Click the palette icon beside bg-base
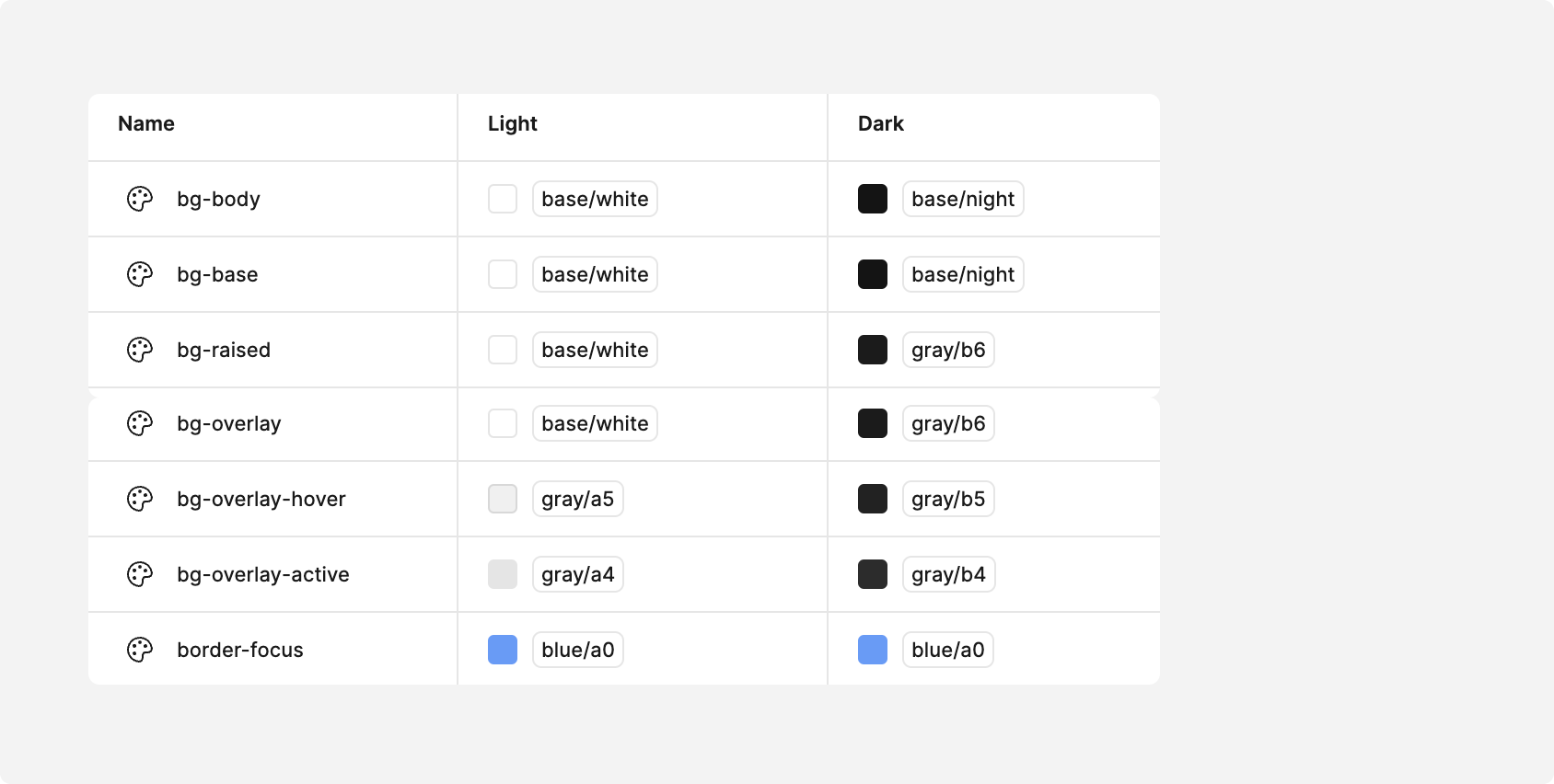Image resolution: width=1554 pixels, height=784 pixels. point(139,273)
